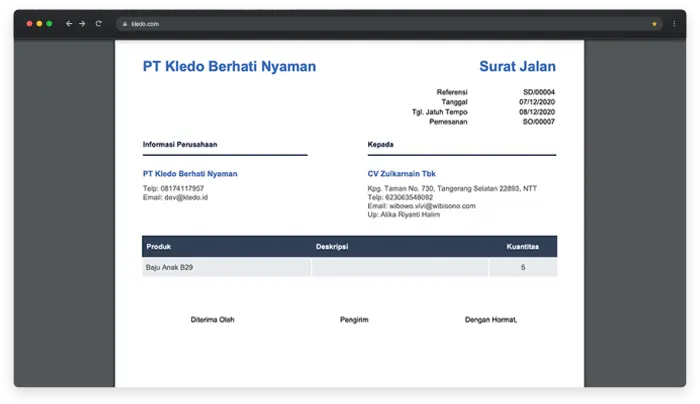Open the browser three-dot menu
The width and height of the screenshot is (700, 404).
(674, 24)
